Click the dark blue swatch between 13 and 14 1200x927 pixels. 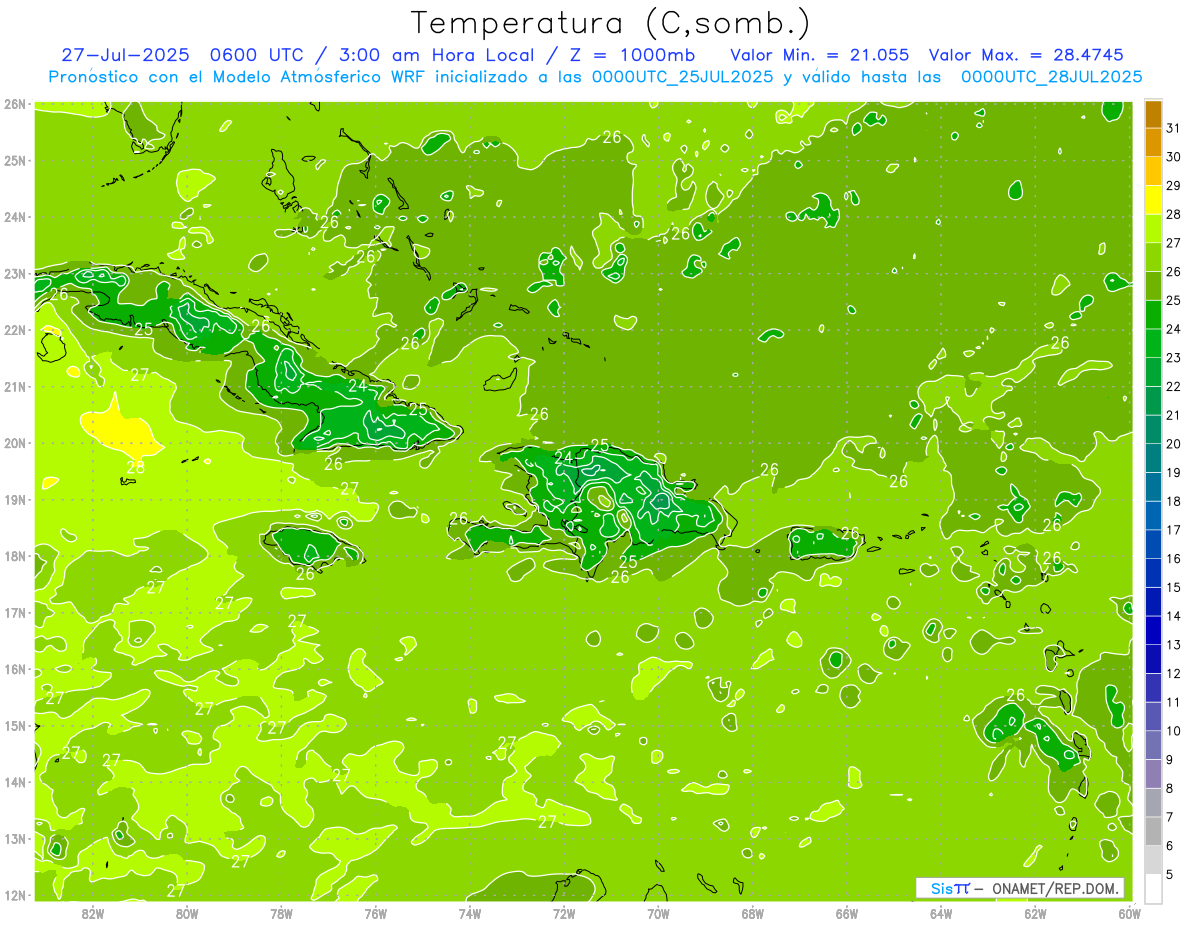tap(1153, 630)
